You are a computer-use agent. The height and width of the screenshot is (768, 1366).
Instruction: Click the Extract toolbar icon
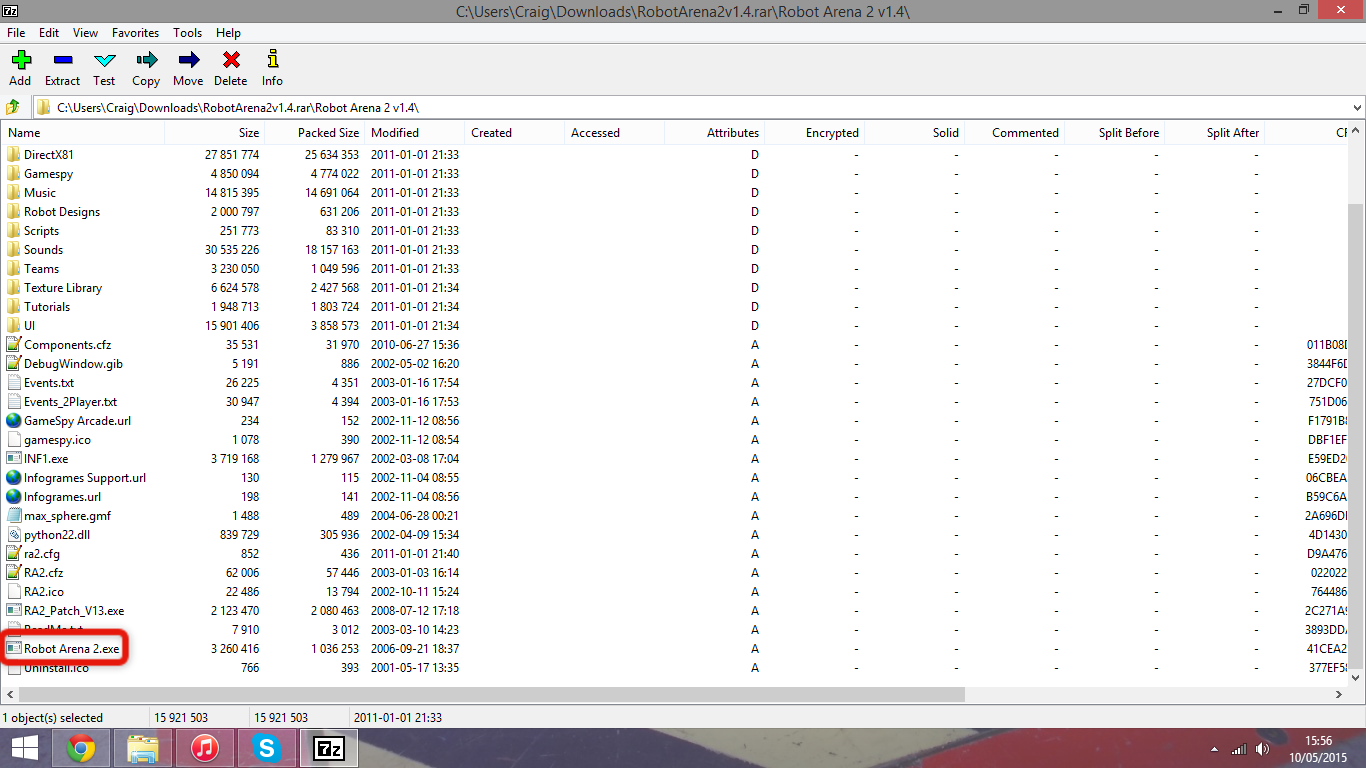pyautogui.click(x=62, y=60)
